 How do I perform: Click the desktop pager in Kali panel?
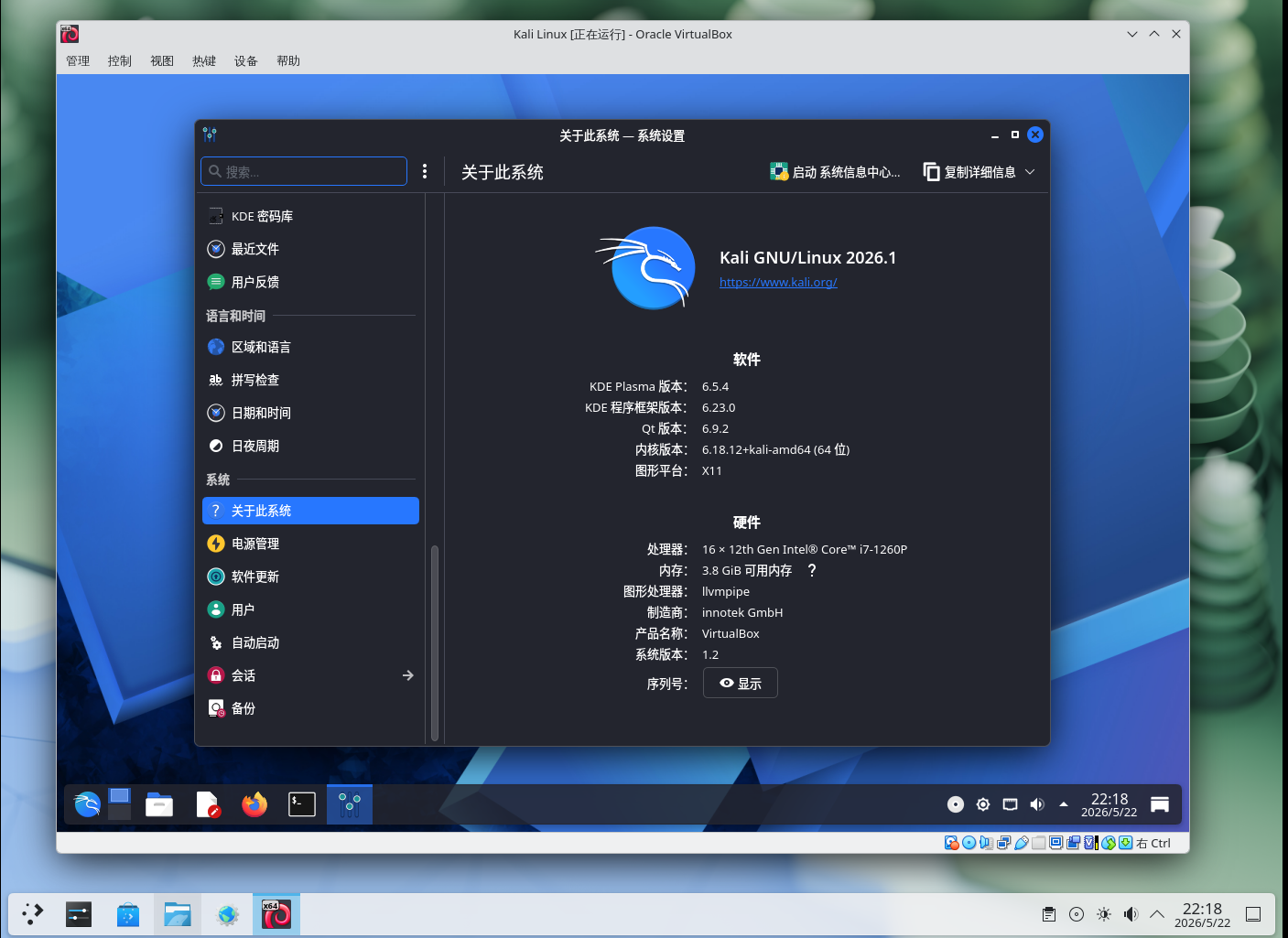click(120, 804)
